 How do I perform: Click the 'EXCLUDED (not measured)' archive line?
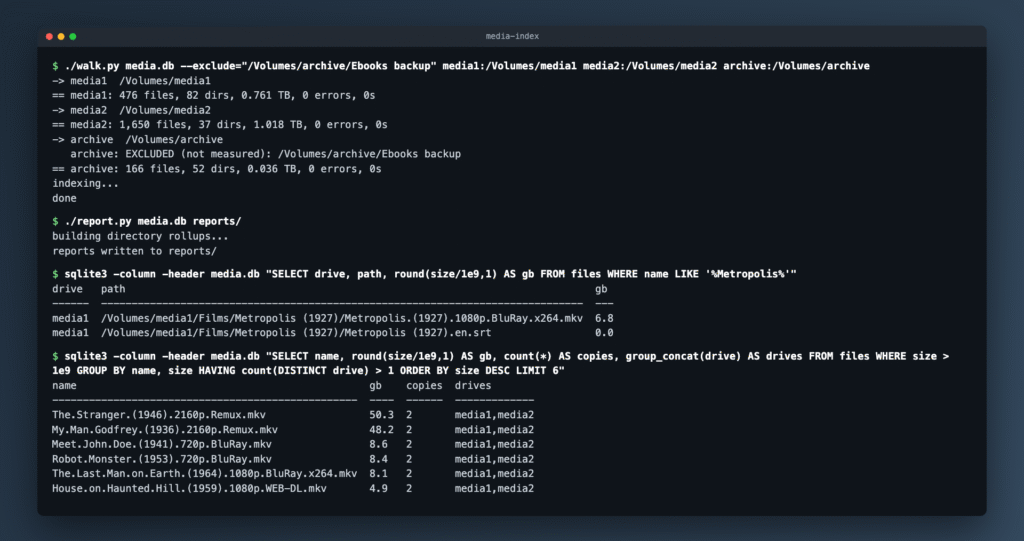[x=266, y=154]
